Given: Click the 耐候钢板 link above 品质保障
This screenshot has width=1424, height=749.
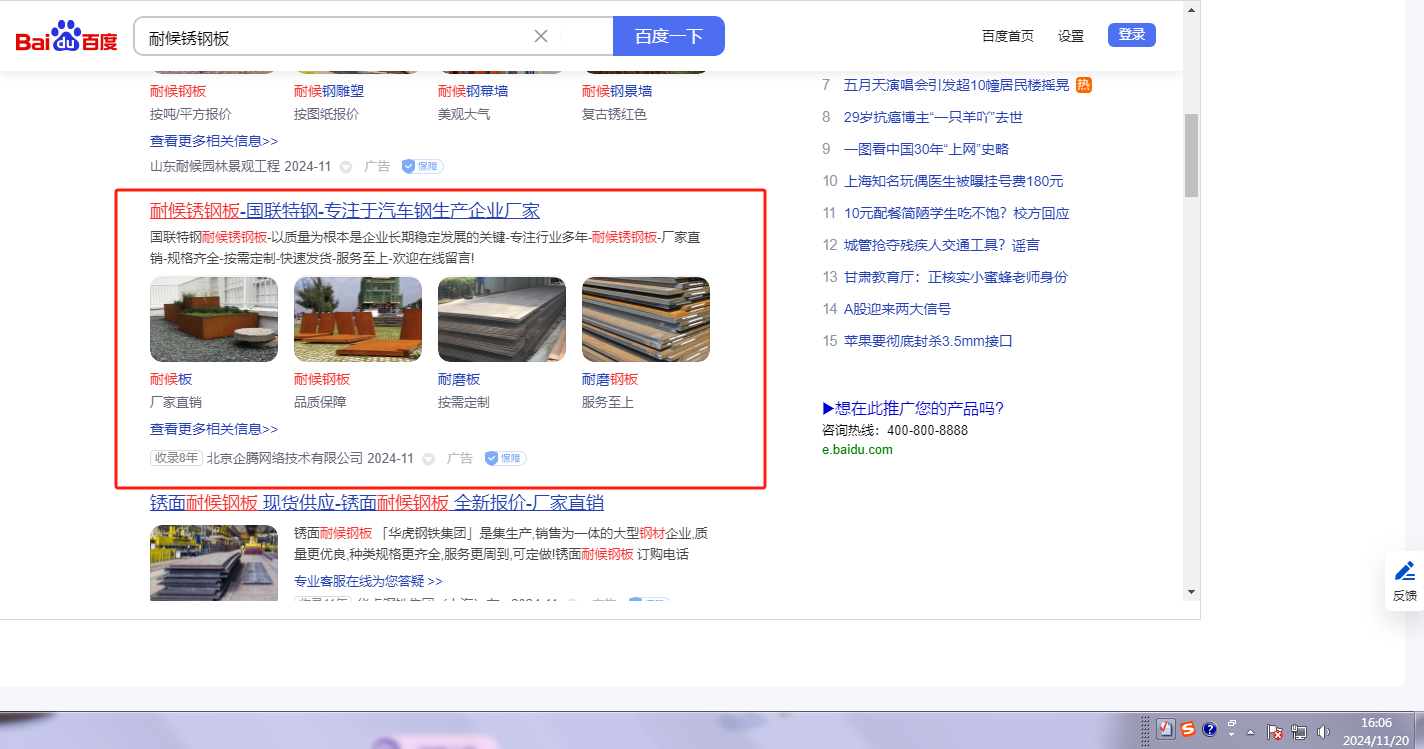Looking at the screenshot, I should pos(322,379).
